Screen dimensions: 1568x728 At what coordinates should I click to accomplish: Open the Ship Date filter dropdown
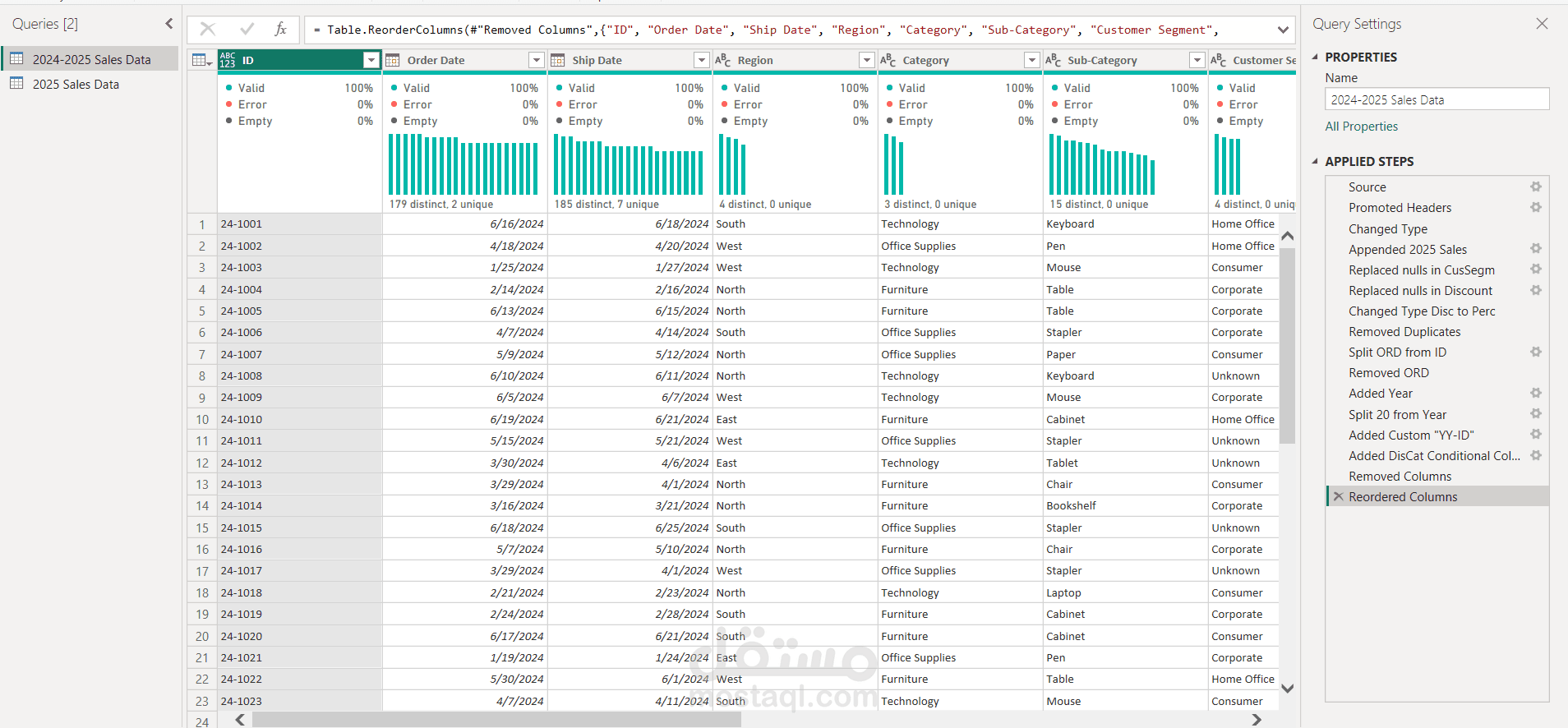(x=702, y=60)
